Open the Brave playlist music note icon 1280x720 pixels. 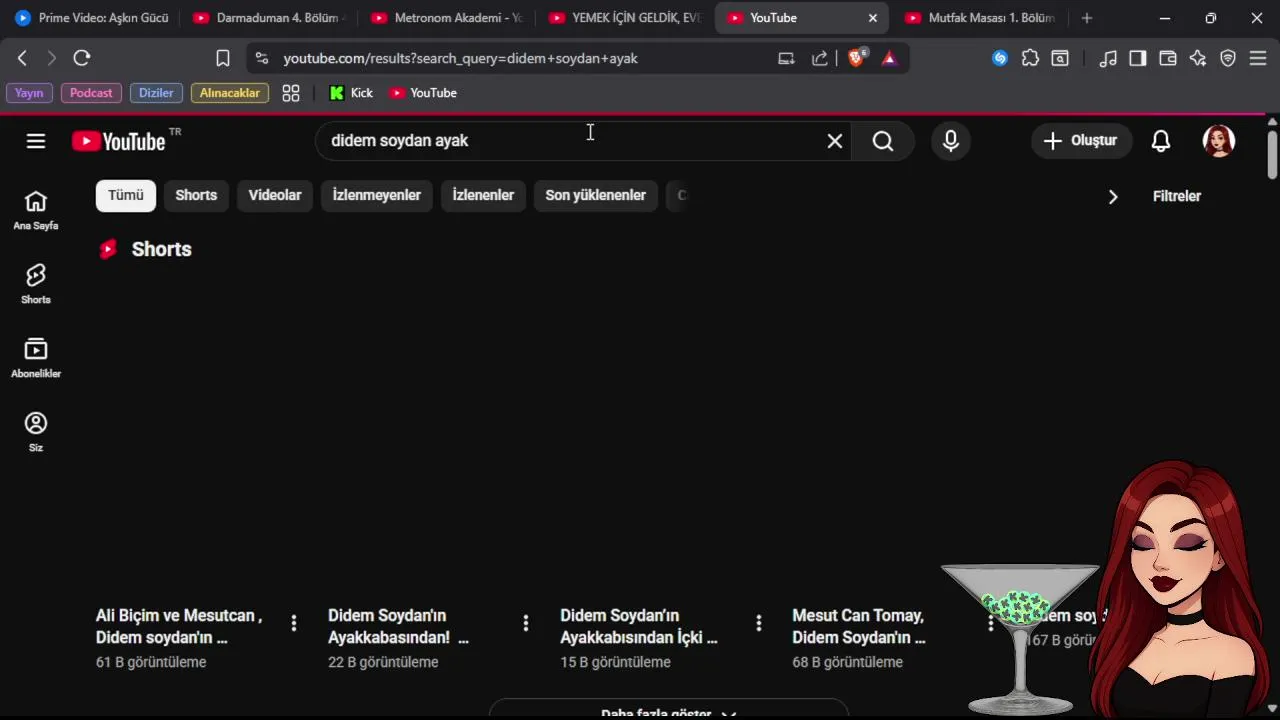[x=1108, y=58]
